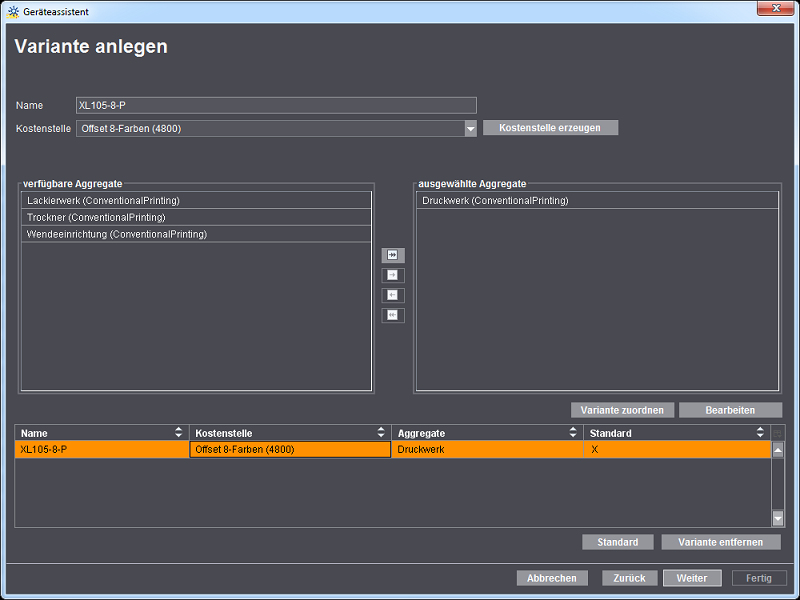Click the single right arrow transfer button
The height and width of the screenshot is (600, 800).
(393, 275)
